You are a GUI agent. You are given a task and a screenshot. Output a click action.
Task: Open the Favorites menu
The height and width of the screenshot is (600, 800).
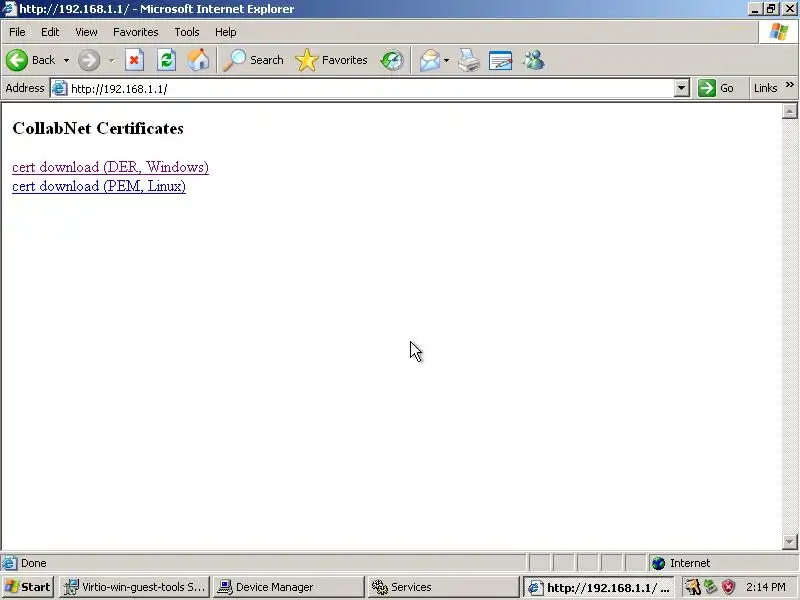(136, 32)
